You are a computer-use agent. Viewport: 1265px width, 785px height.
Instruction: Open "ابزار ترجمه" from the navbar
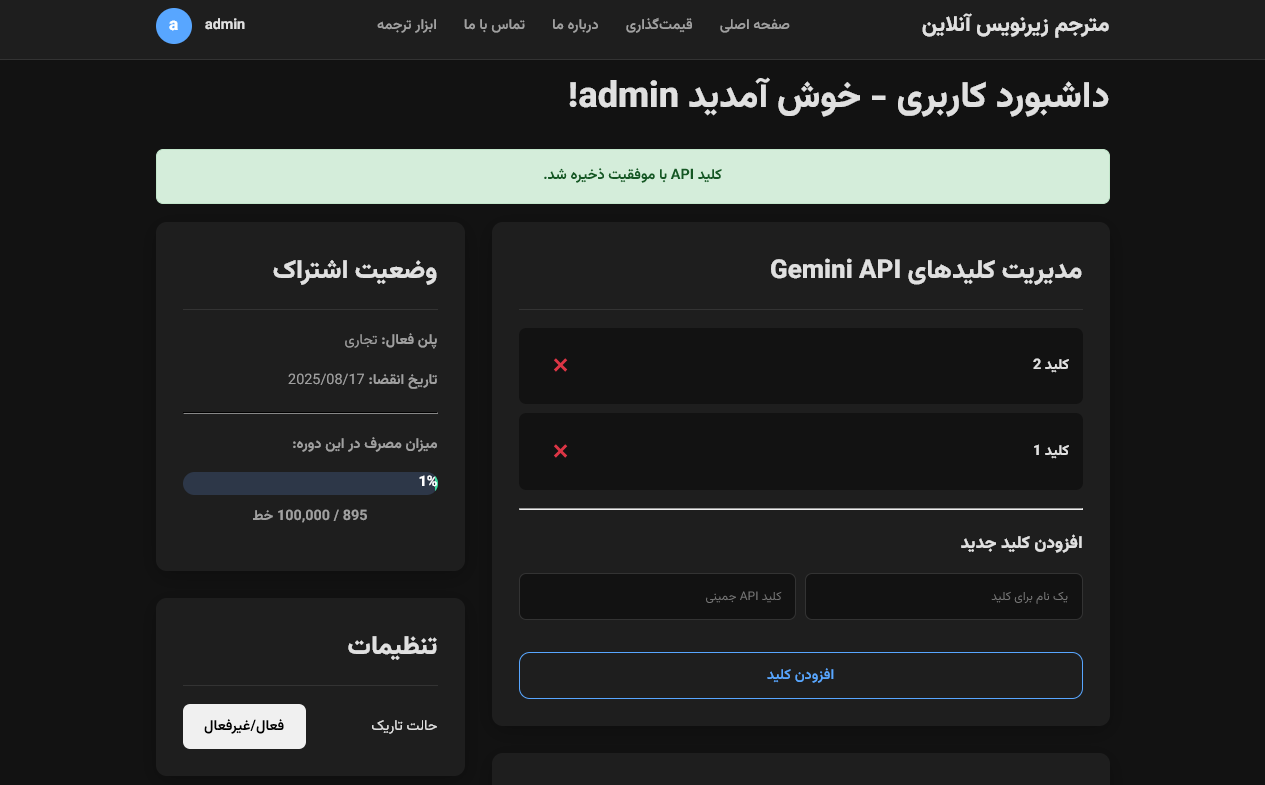407,24
